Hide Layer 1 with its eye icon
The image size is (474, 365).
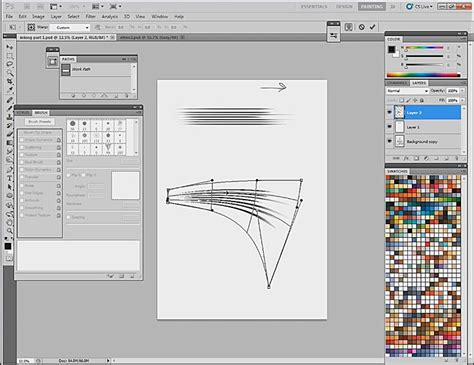[x=389, y=127]
